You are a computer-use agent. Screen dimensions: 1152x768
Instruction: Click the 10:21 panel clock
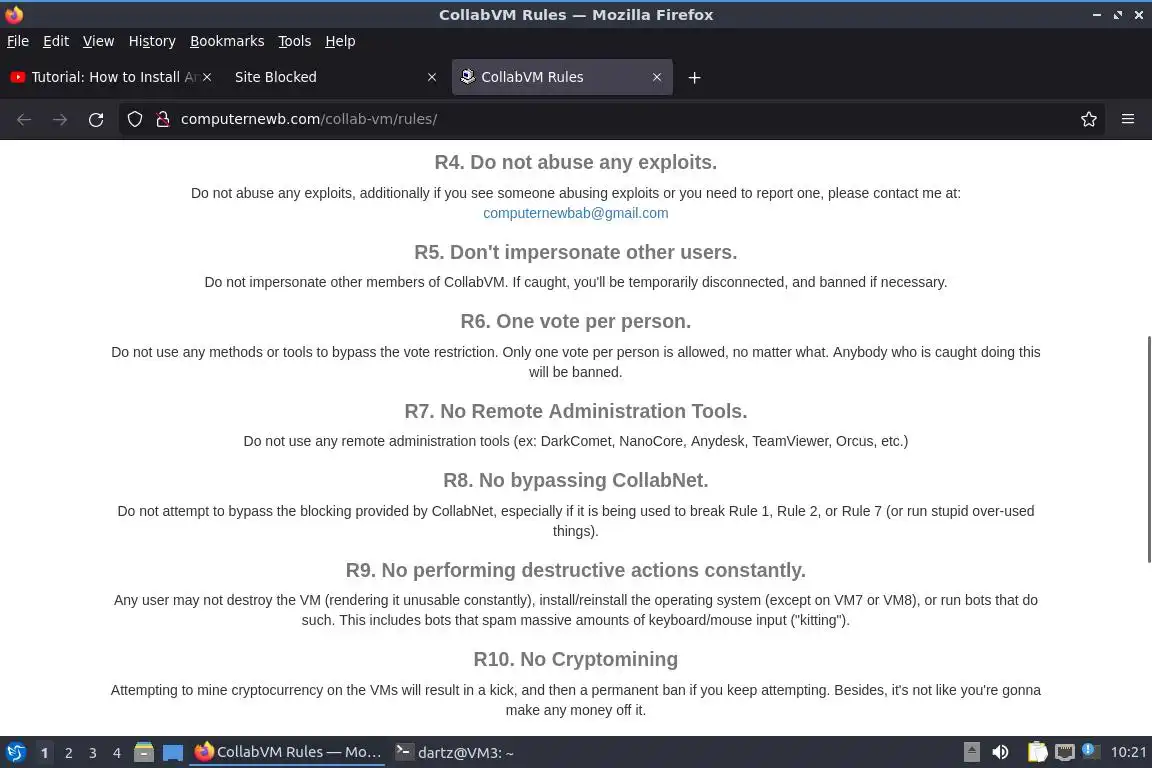pyautogui.click(x=1128, y=753)
